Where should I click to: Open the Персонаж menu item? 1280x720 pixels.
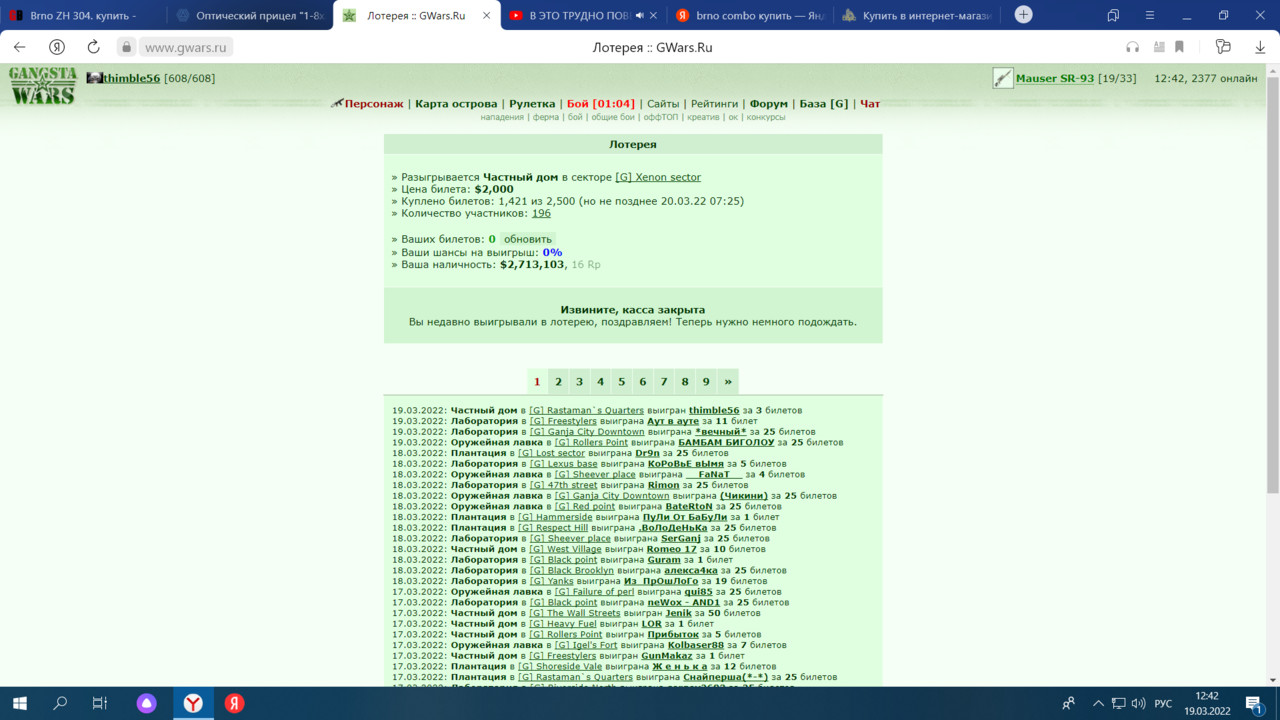tap(374, 104)
